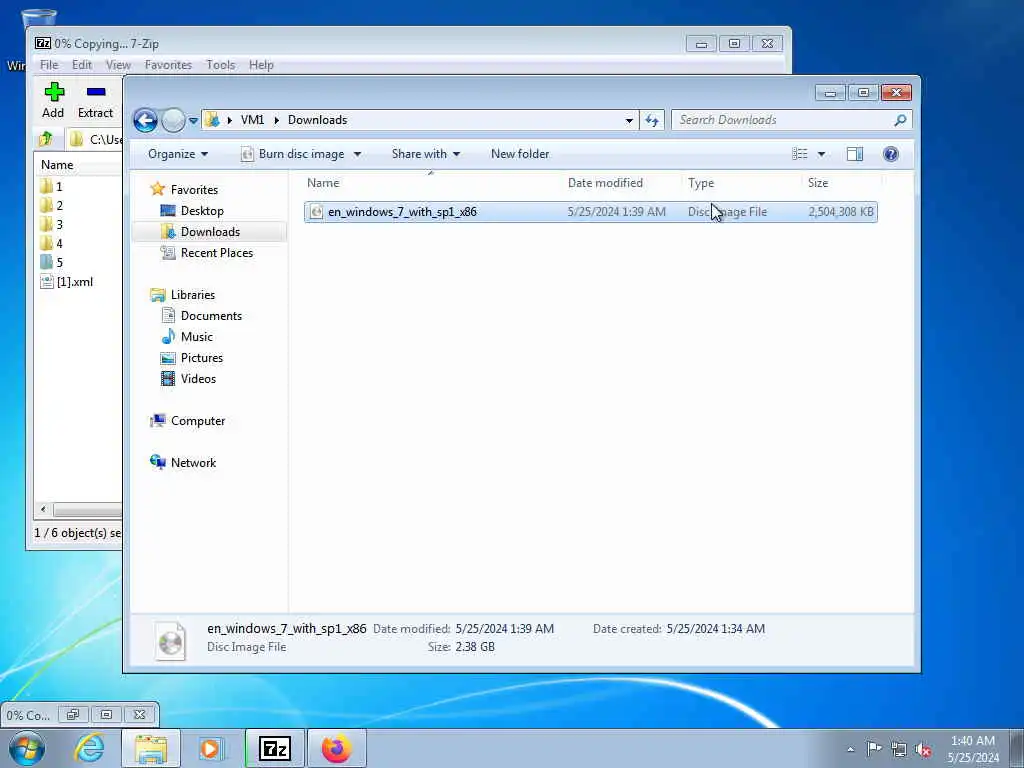Click VM1 in the address breadcrumb
The height and width of the screenshot is (768, 1024).
click(x=252, y=120)
